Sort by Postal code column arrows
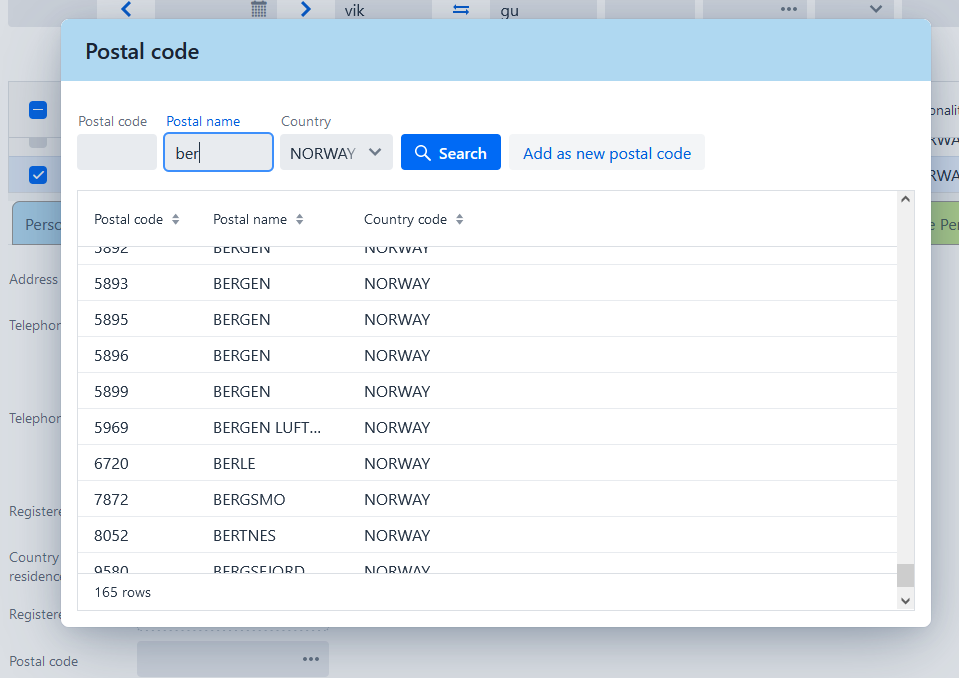 coord(176,219)
